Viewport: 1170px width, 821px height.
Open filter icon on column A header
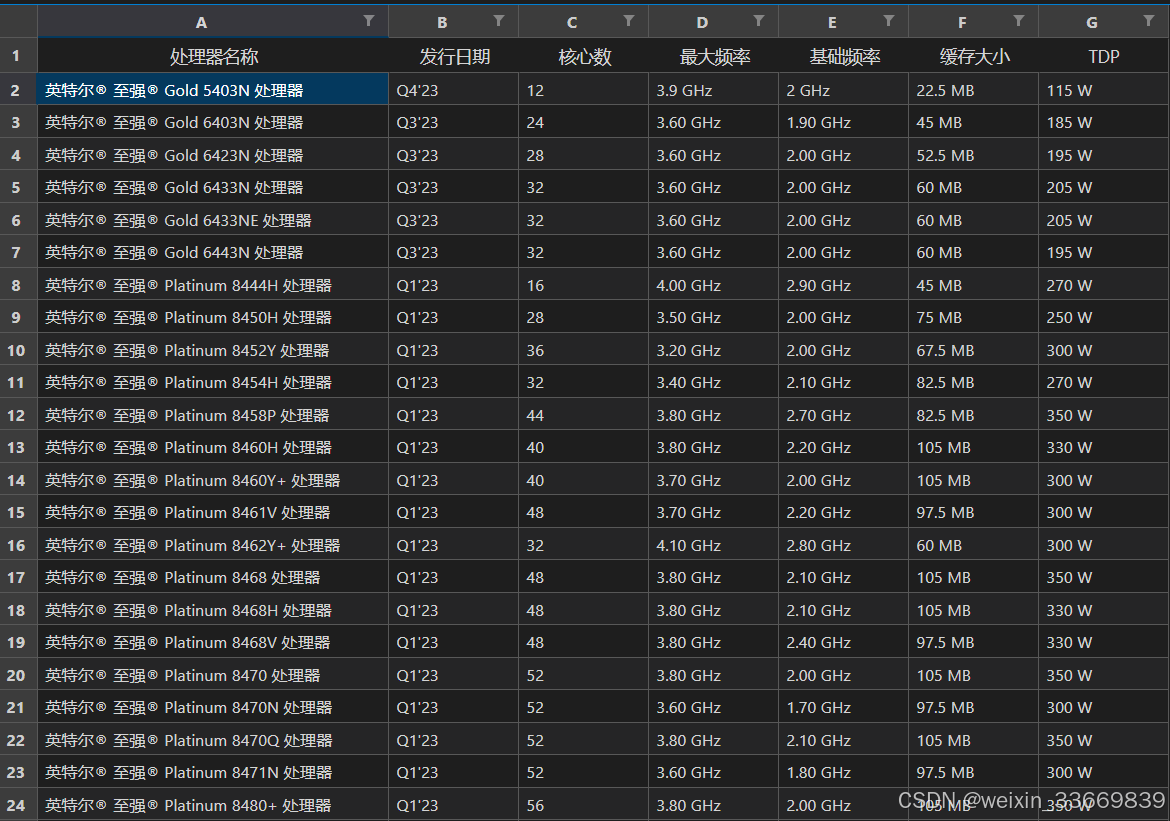coord(369,21)
